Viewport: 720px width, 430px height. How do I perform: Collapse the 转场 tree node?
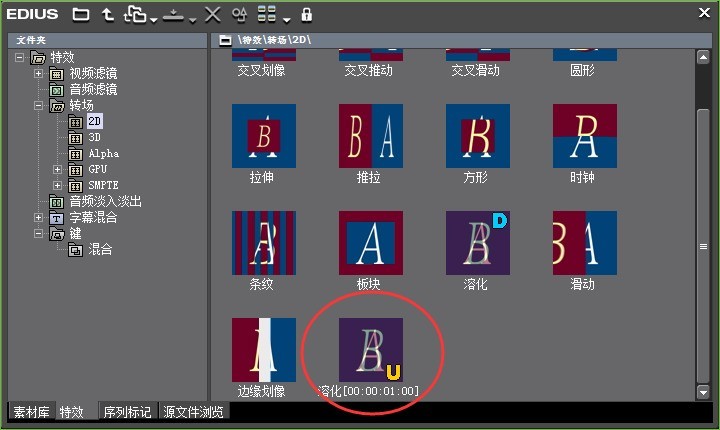pyautogui.click(x=39, y=106)
